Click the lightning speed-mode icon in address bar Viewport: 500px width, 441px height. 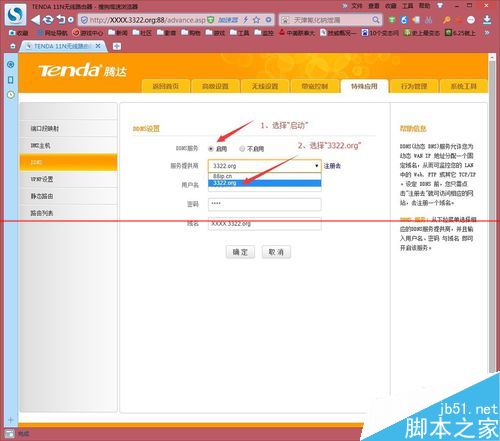(246, 20)
